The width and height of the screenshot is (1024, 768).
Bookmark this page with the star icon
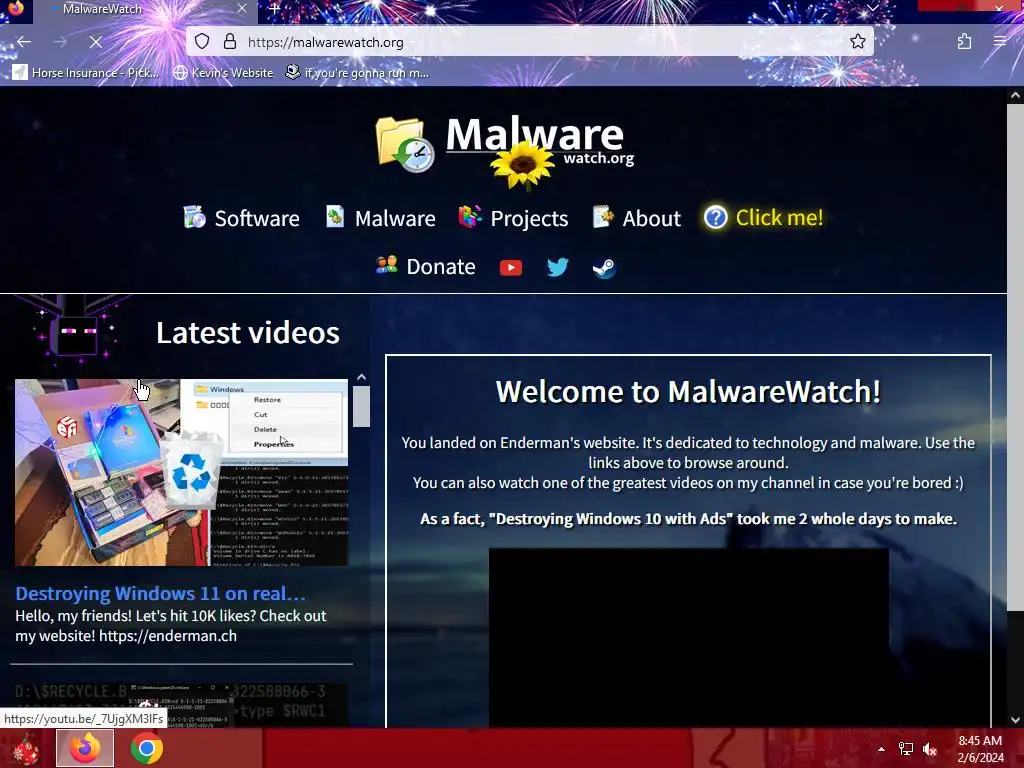pos(857,42)
